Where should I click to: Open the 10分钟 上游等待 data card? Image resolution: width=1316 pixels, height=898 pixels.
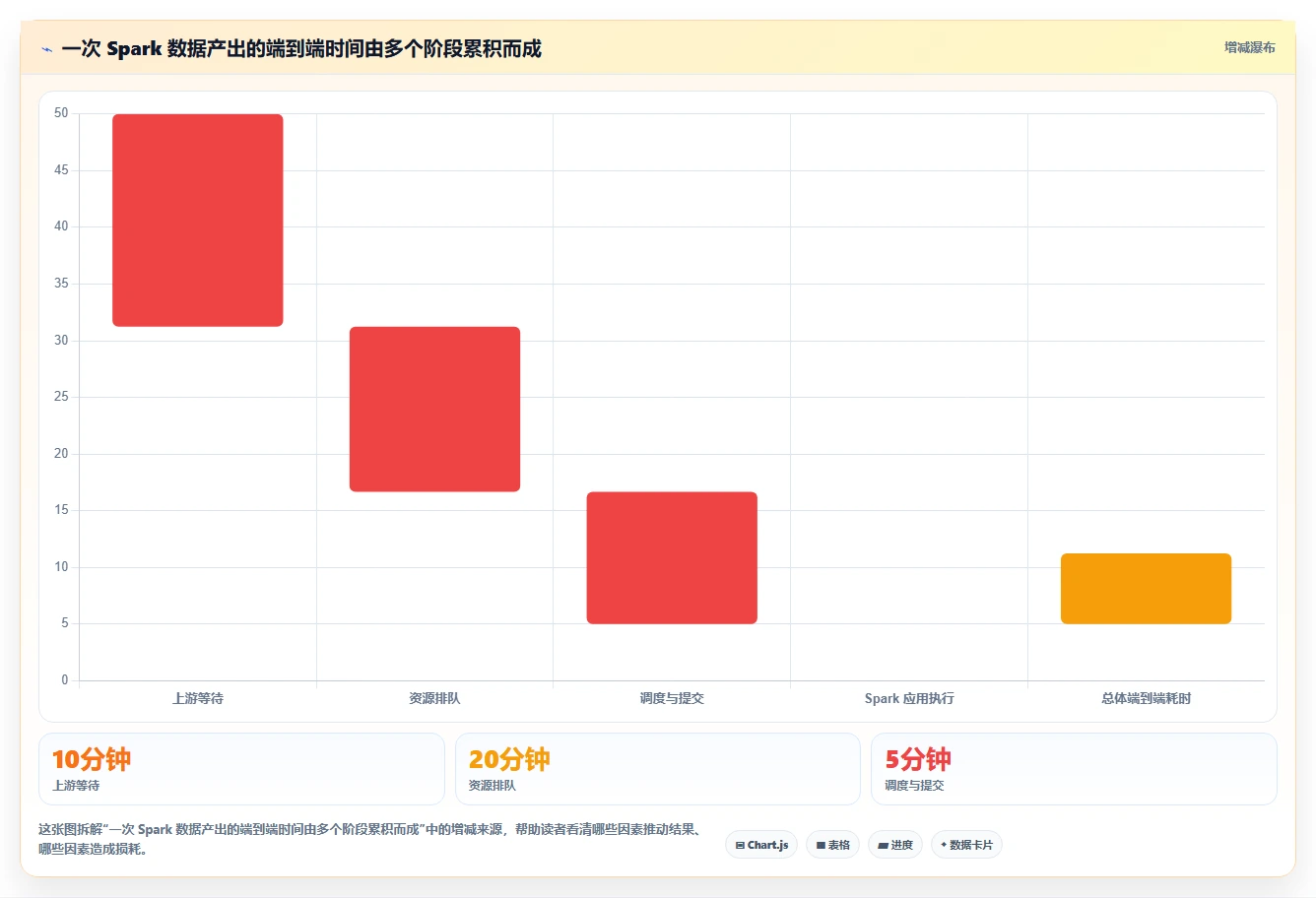(241, 769)
